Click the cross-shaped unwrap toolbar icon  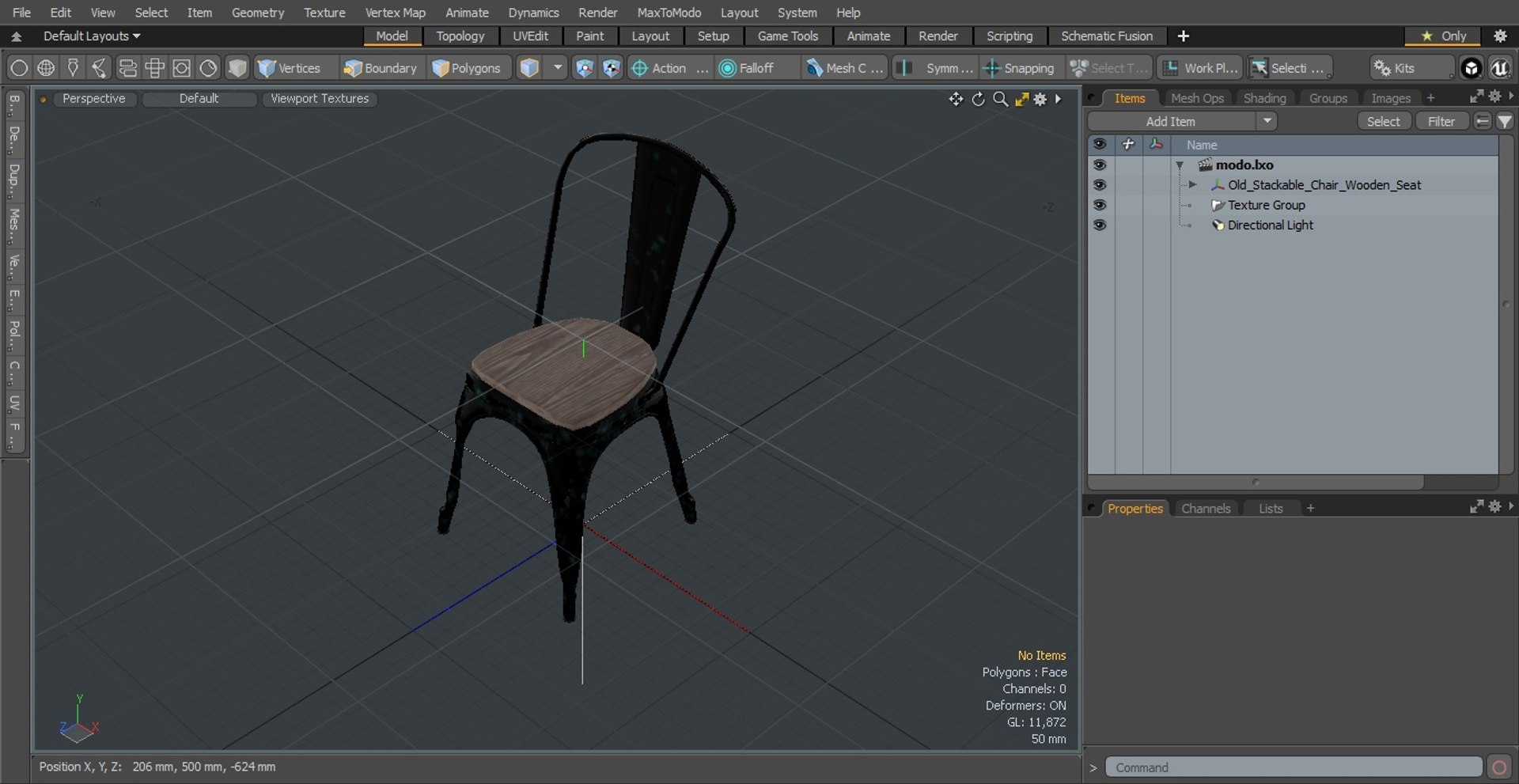[154, 68]
